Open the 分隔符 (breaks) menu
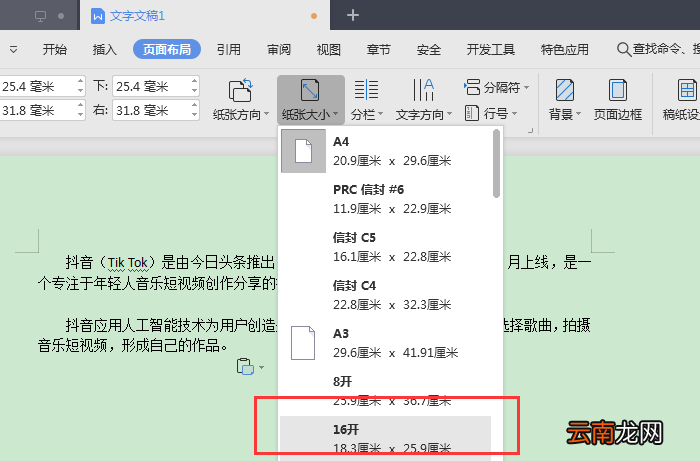Screen dimensions: 700x461 tap(496, 87)
